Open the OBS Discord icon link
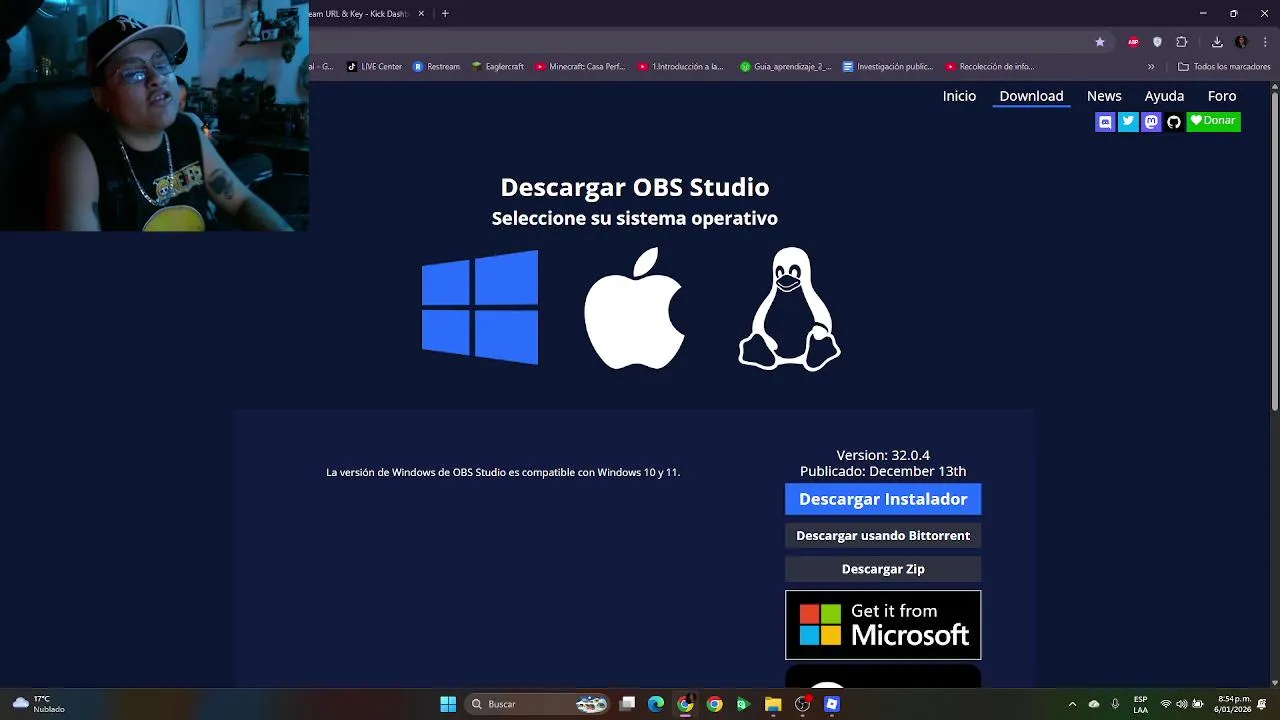The image size is (1280, 720). 1105,121
